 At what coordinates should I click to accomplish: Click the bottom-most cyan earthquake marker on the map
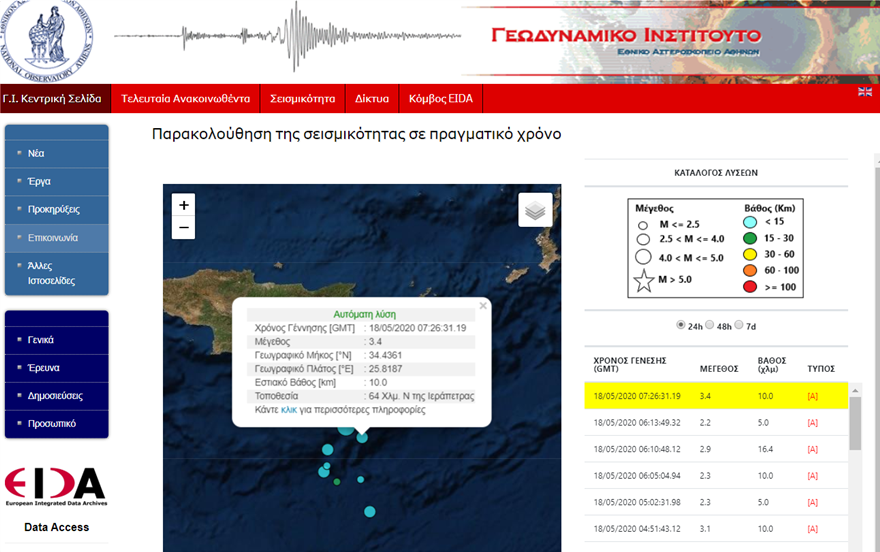[369, 512]
